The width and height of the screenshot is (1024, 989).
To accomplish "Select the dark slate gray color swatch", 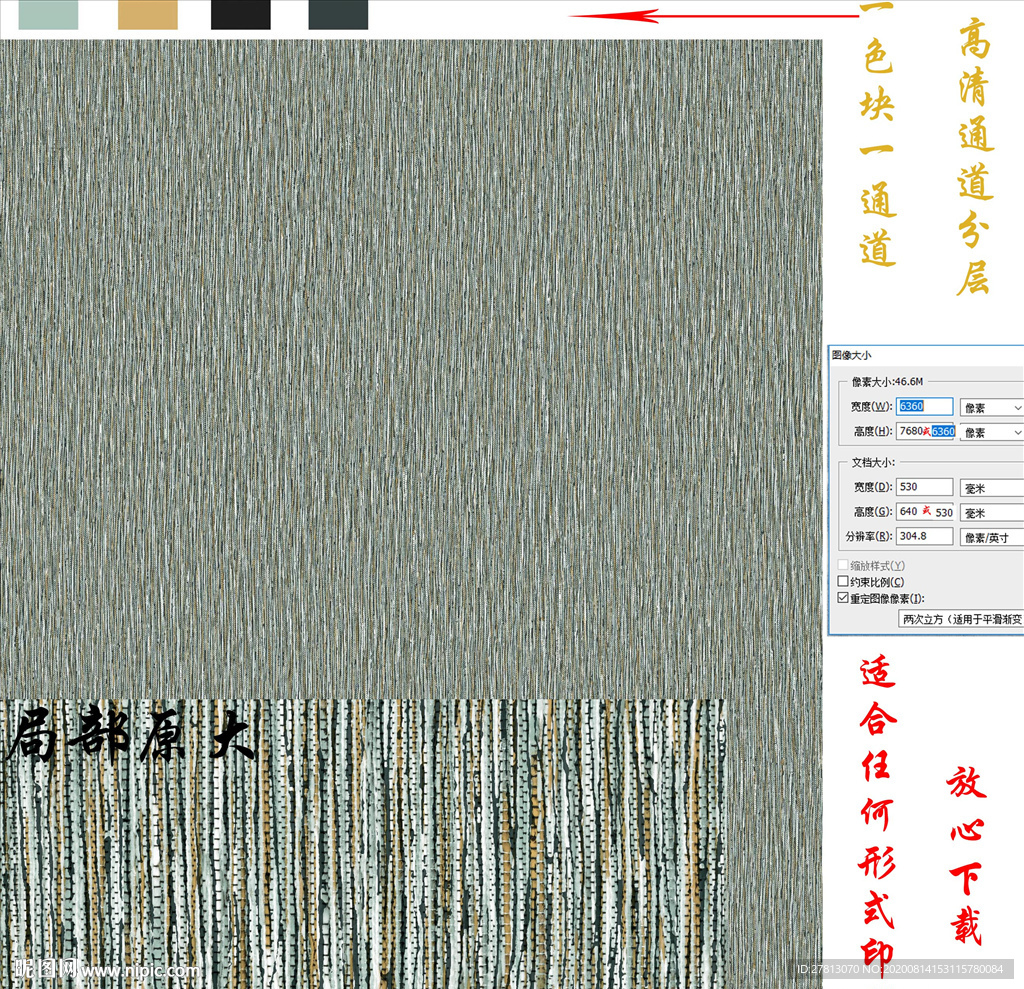I will [336, 16].
